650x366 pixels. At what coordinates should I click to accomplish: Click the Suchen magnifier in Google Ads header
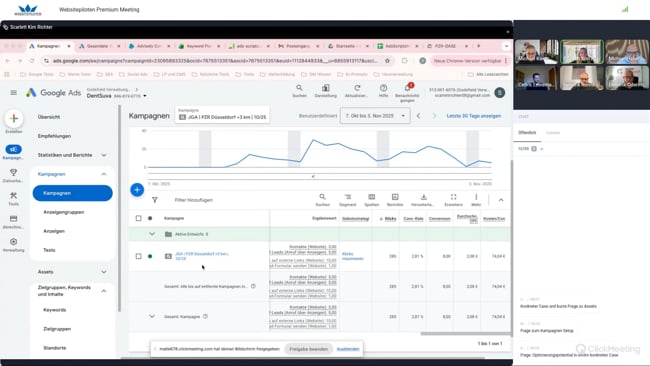coord(299,88)
